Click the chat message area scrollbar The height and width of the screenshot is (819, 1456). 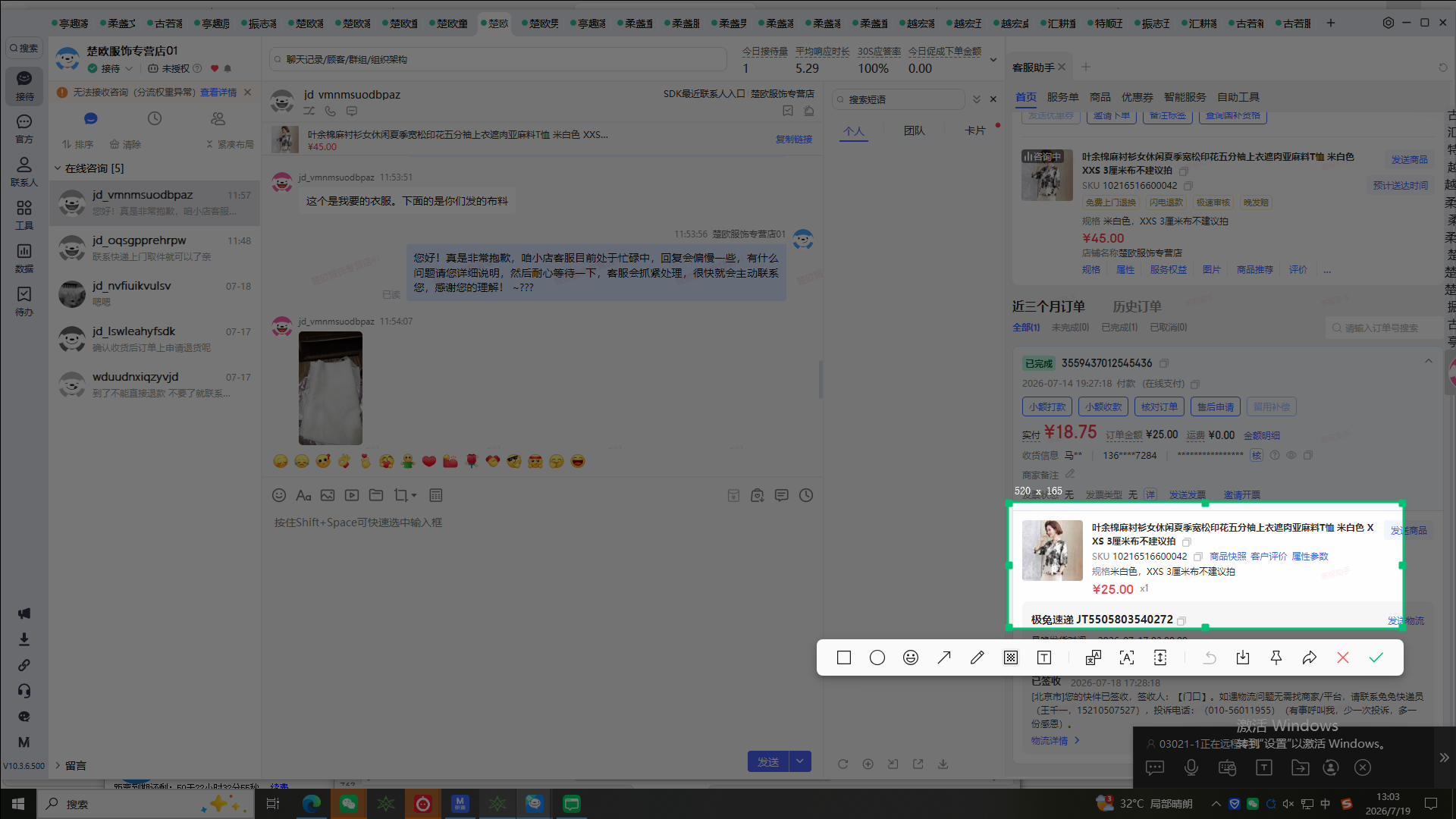pyautogui.click(x=821, y=379)
